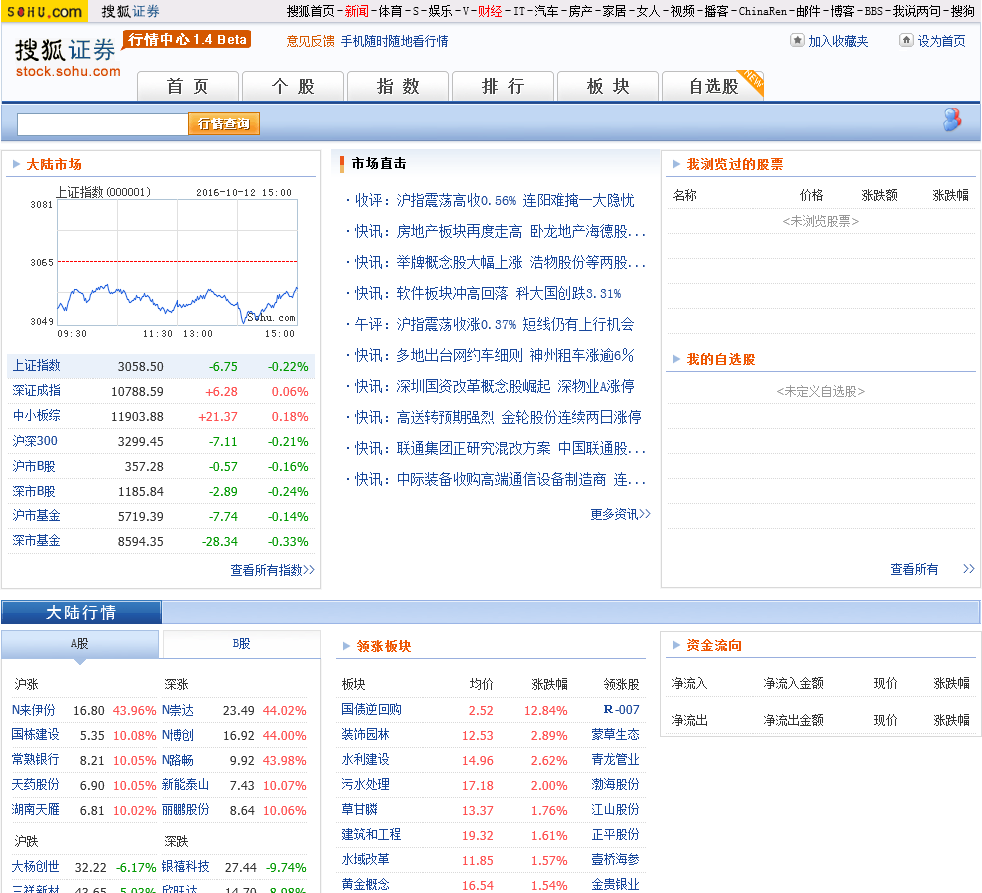Open the 房地产板块再度走高 news headline
Image resolution: width=982 pixels, height=893 pixels.
500,232
